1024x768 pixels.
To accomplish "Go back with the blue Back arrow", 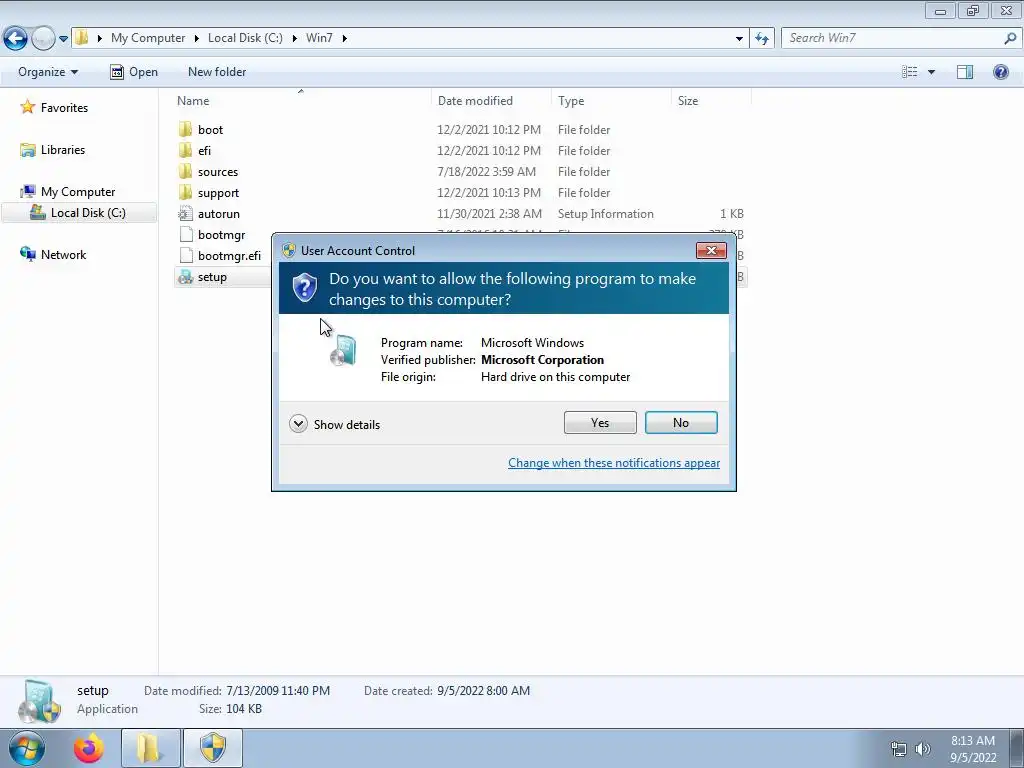I will point(16,38).
